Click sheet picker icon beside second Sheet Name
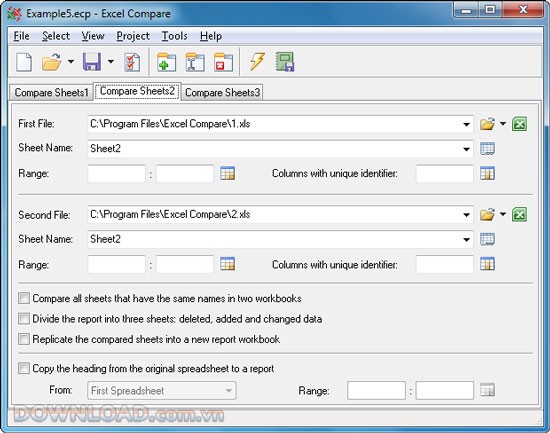This screenshot has width=550, height=433. (x=487, y=239)
